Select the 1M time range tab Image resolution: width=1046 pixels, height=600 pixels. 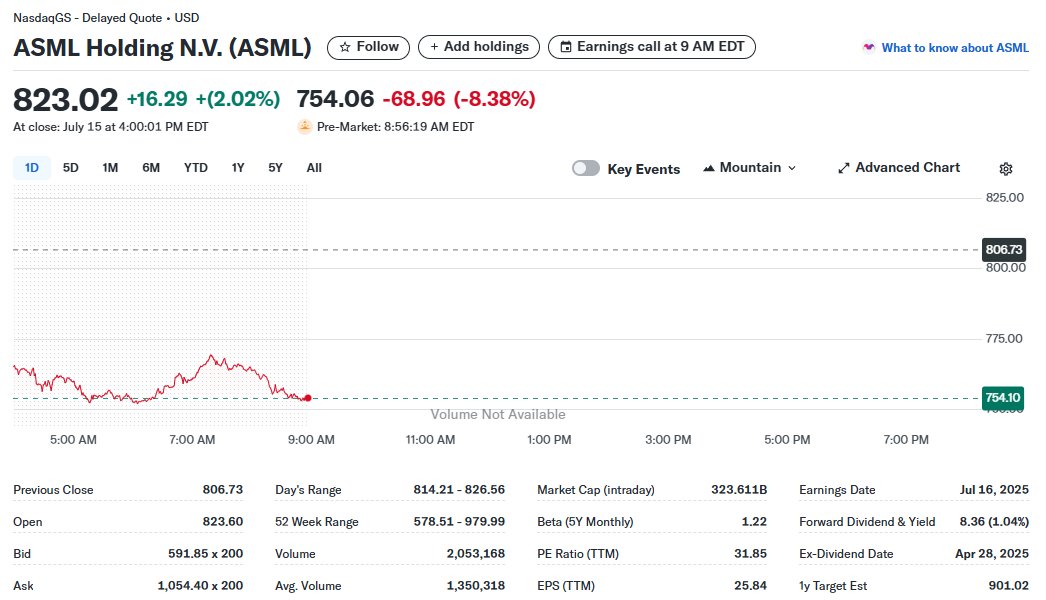click(110, 168)
